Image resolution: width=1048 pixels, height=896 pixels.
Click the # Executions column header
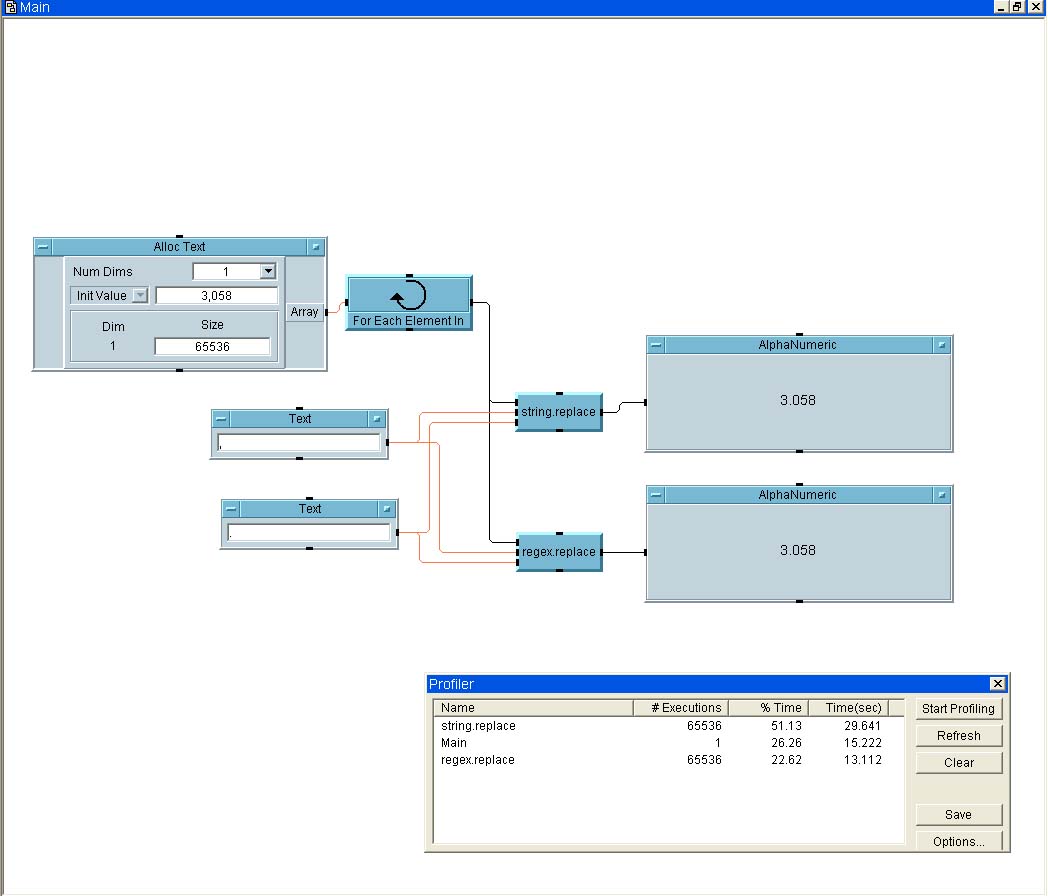tap(680, 708)
